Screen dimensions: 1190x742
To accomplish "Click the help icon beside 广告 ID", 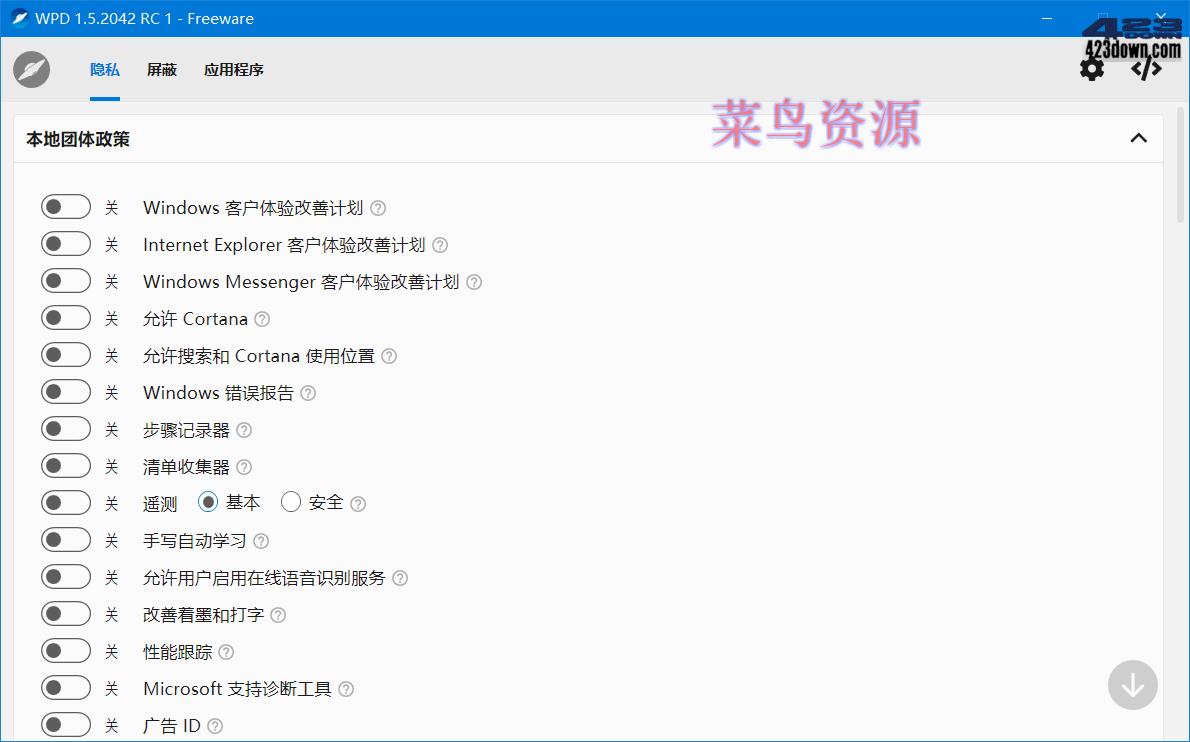I will [x=213, y=724].
